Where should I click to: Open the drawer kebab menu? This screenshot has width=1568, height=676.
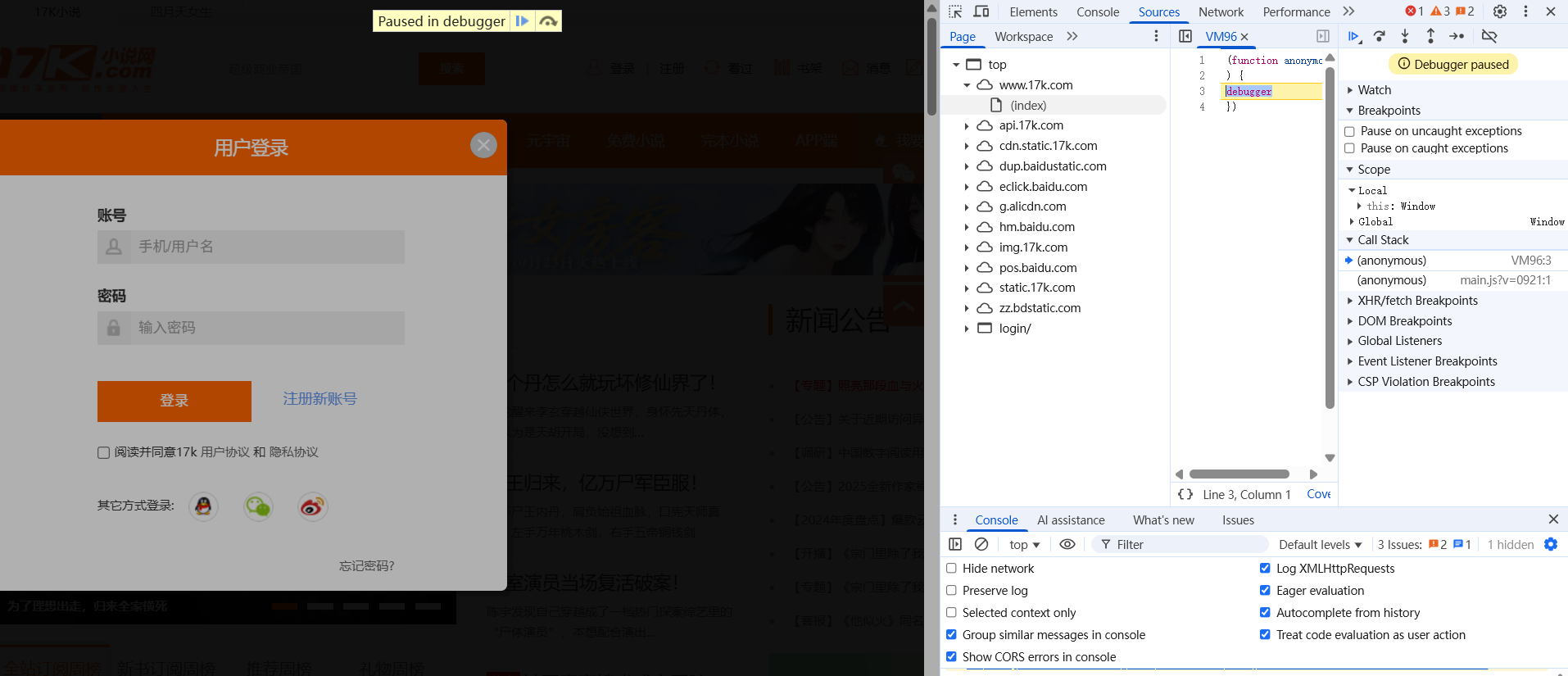[x=955, y=519]
